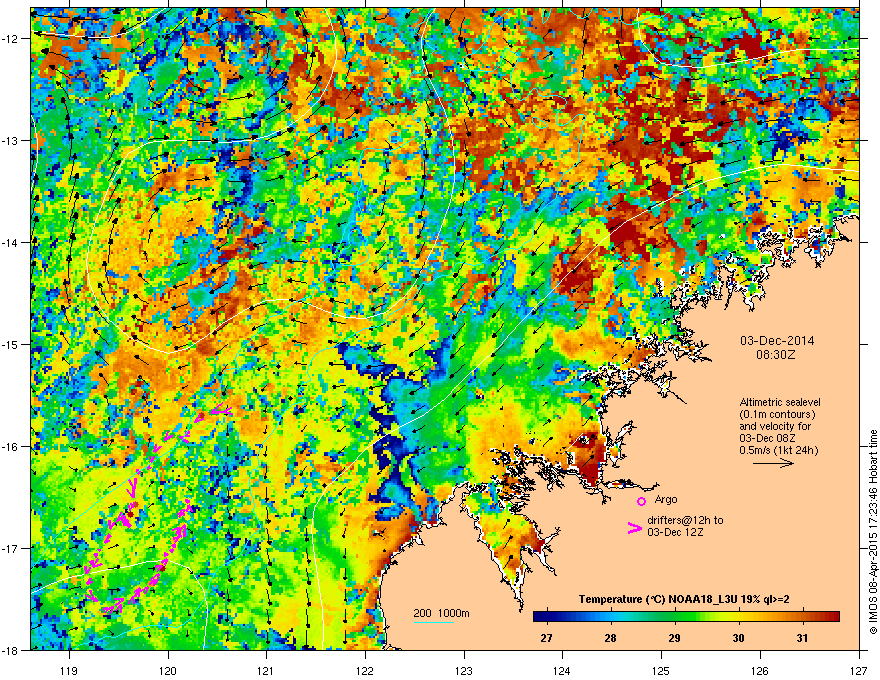Click the longitude axis label 119
Viewport: 880px width, 680px height.
pyautogui.click(x=69, y=670)
